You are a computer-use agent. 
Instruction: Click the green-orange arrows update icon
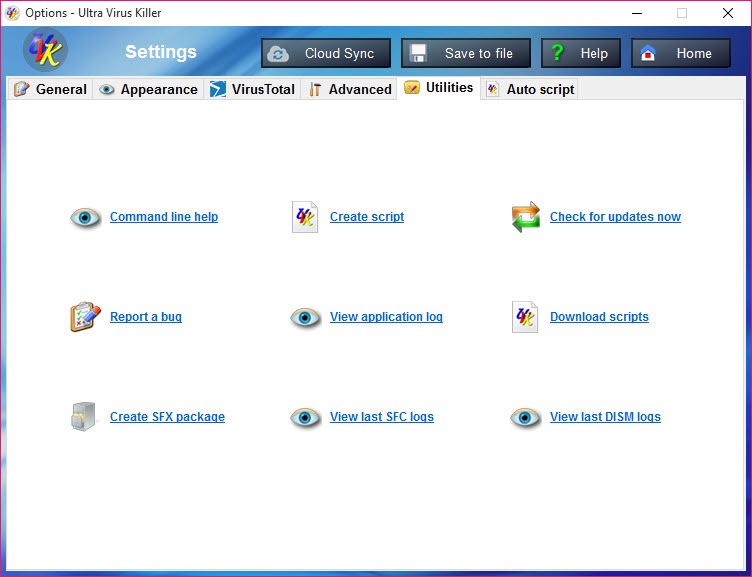click(526, 217)
